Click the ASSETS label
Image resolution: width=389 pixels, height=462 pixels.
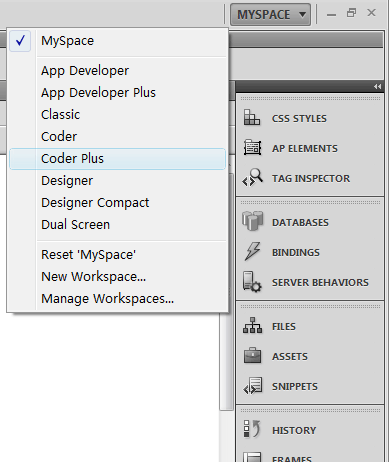pyautogui.click(x=290, y=356)
